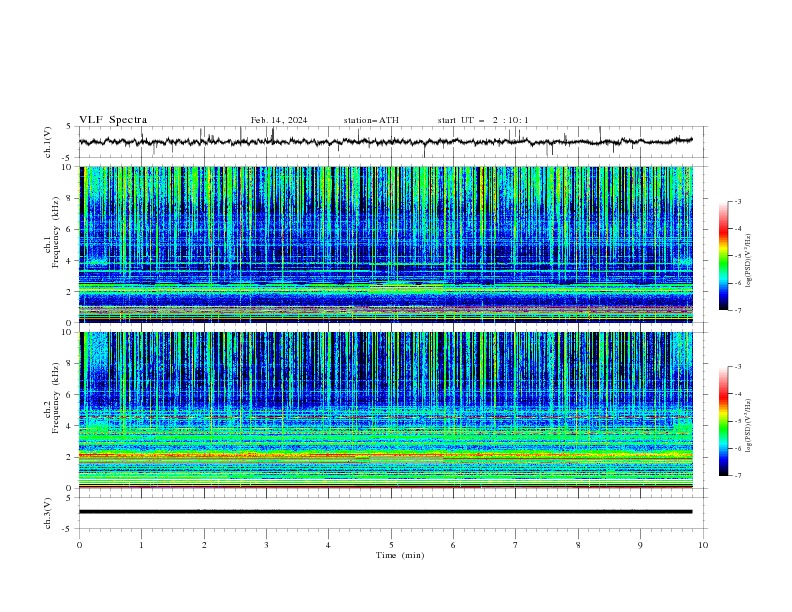Click the '-3' tick on ch.1 colorbar
Viewport: 792px width, 612px height.
737,202
